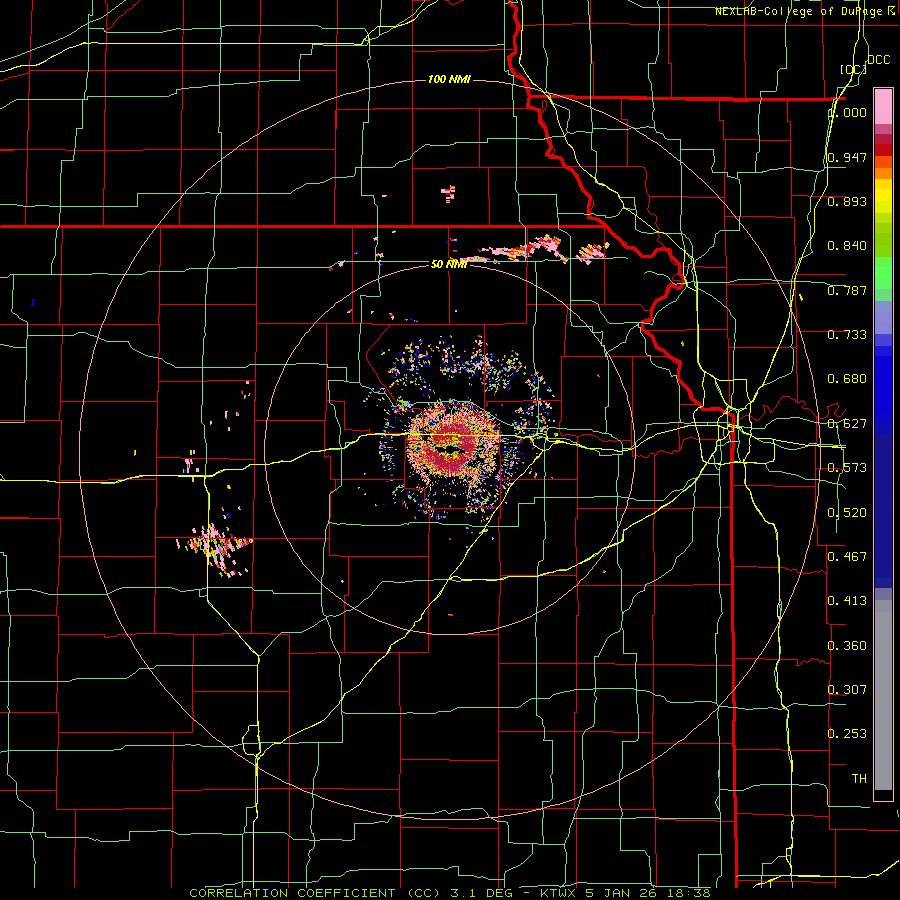The height and width of the screenshot is (900, 900).
Task: Click the 0.520 value on color scale
Action: [x=847, y=513]
